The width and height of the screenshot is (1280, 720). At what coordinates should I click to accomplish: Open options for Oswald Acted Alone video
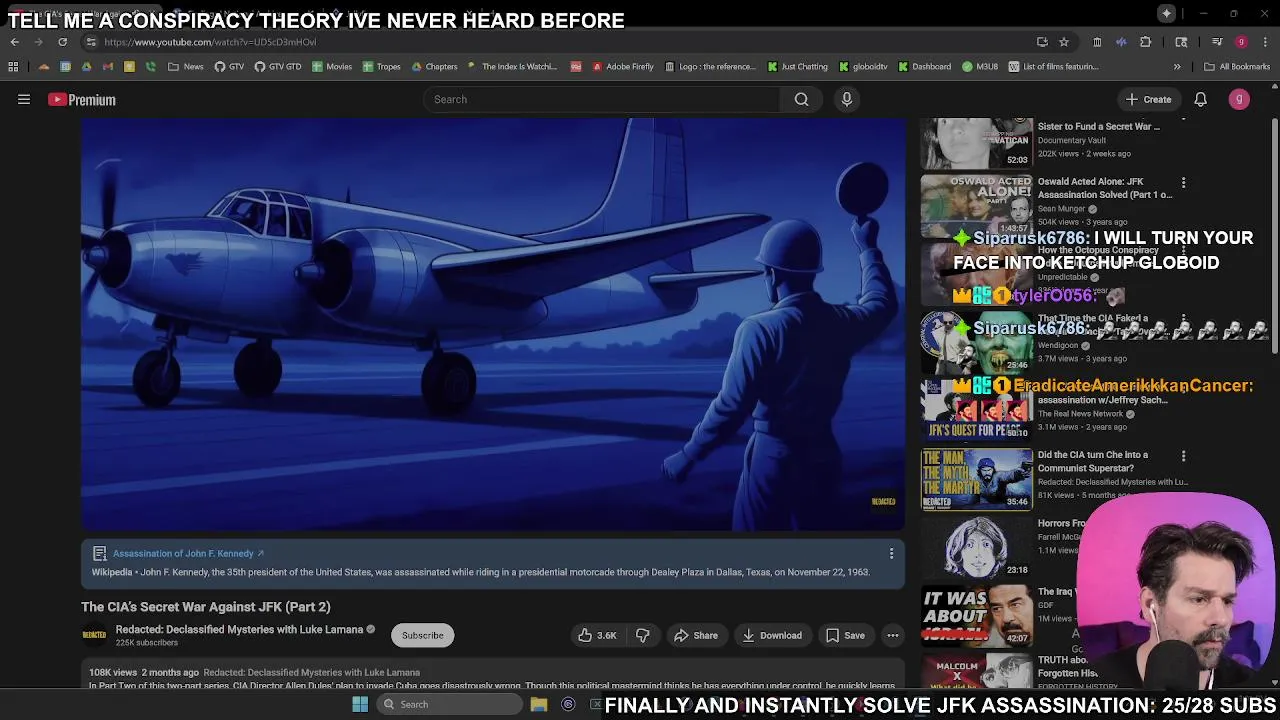click(x=1183, y=183)
